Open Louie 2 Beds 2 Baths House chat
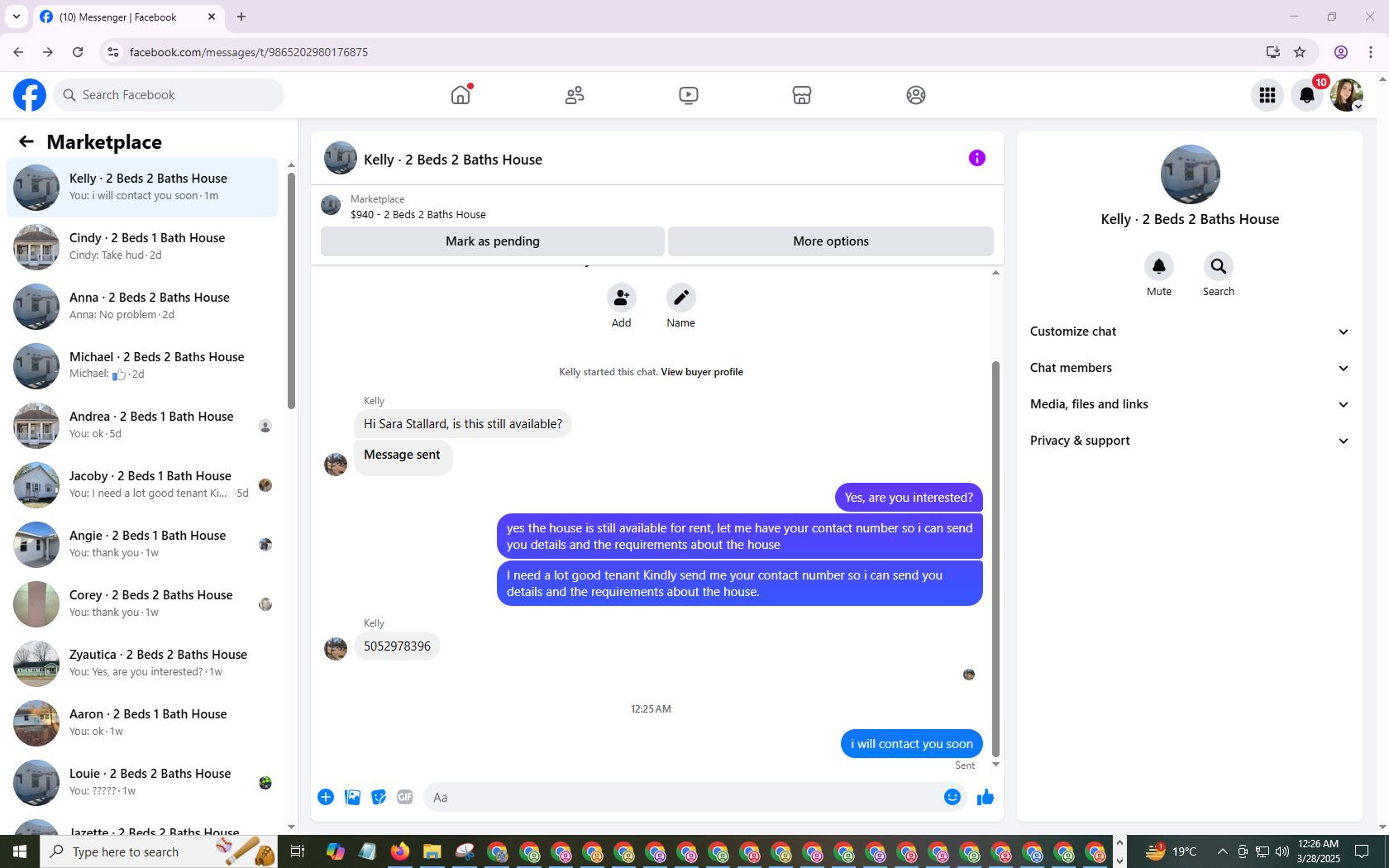Viewport: 1389px width, 868px height. [x=142, y=783]
